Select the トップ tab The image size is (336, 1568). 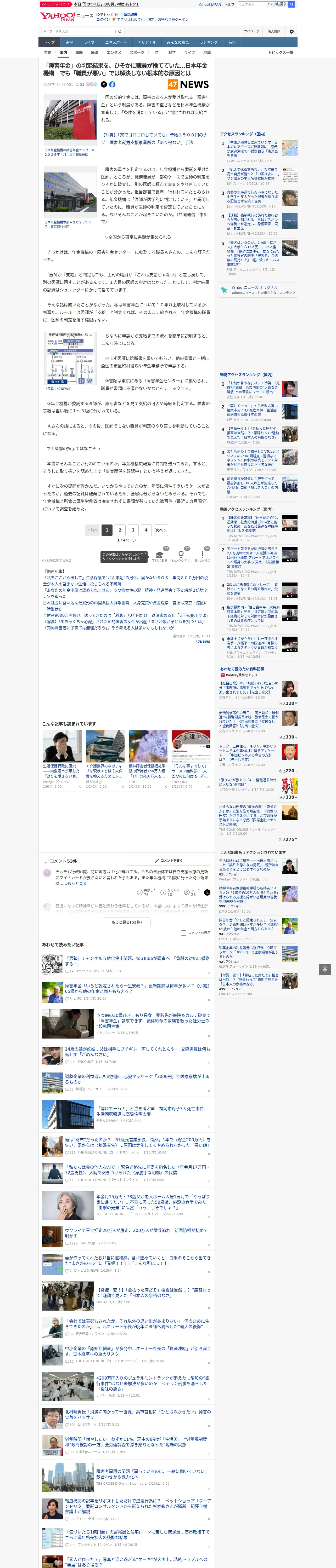click(49, 43)
